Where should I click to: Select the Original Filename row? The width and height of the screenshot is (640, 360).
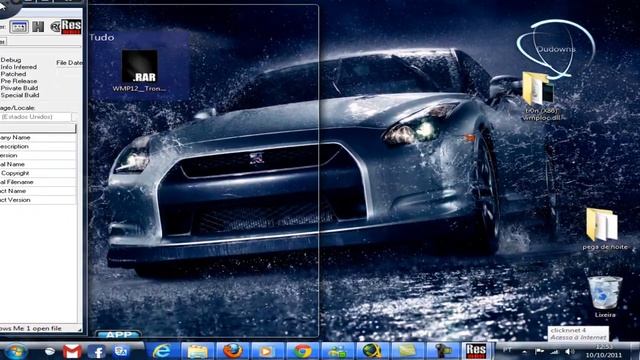[38, 182]
